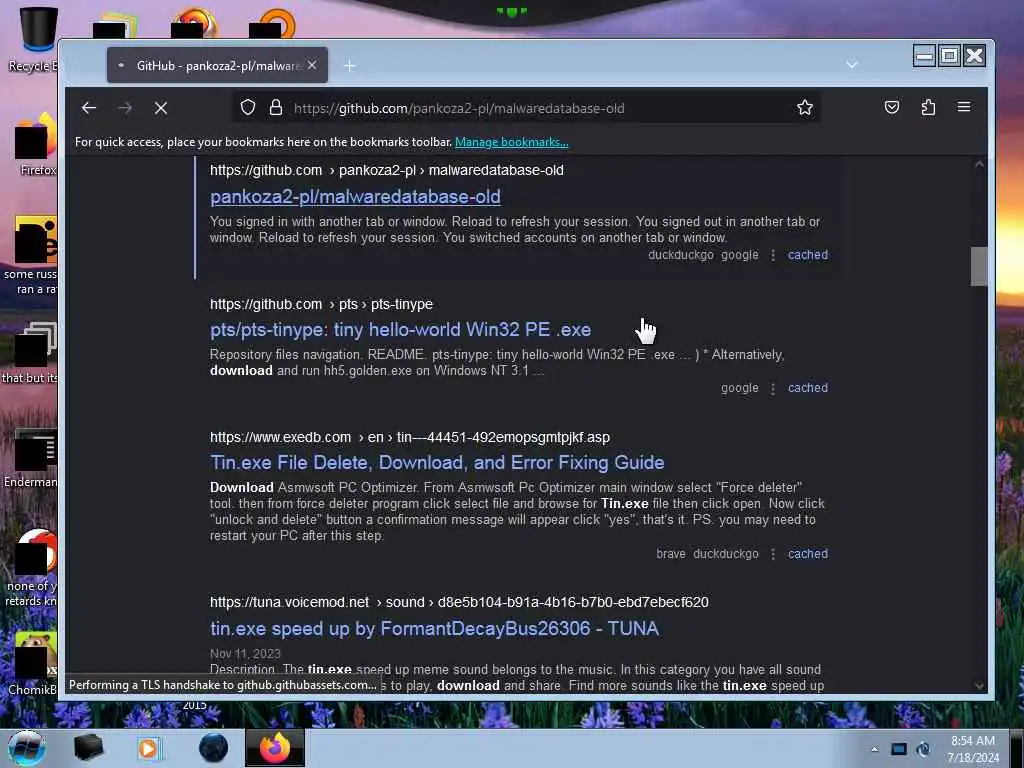Open the ChomikB desktop icon

(33, 664)
